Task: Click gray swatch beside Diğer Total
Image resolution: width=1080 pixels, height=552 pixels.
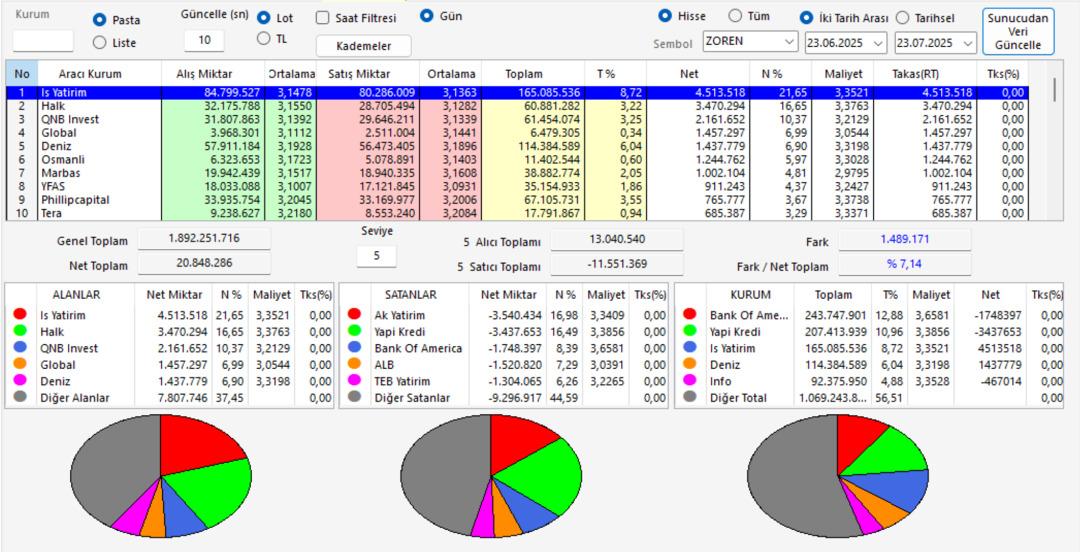Action: 689,398
